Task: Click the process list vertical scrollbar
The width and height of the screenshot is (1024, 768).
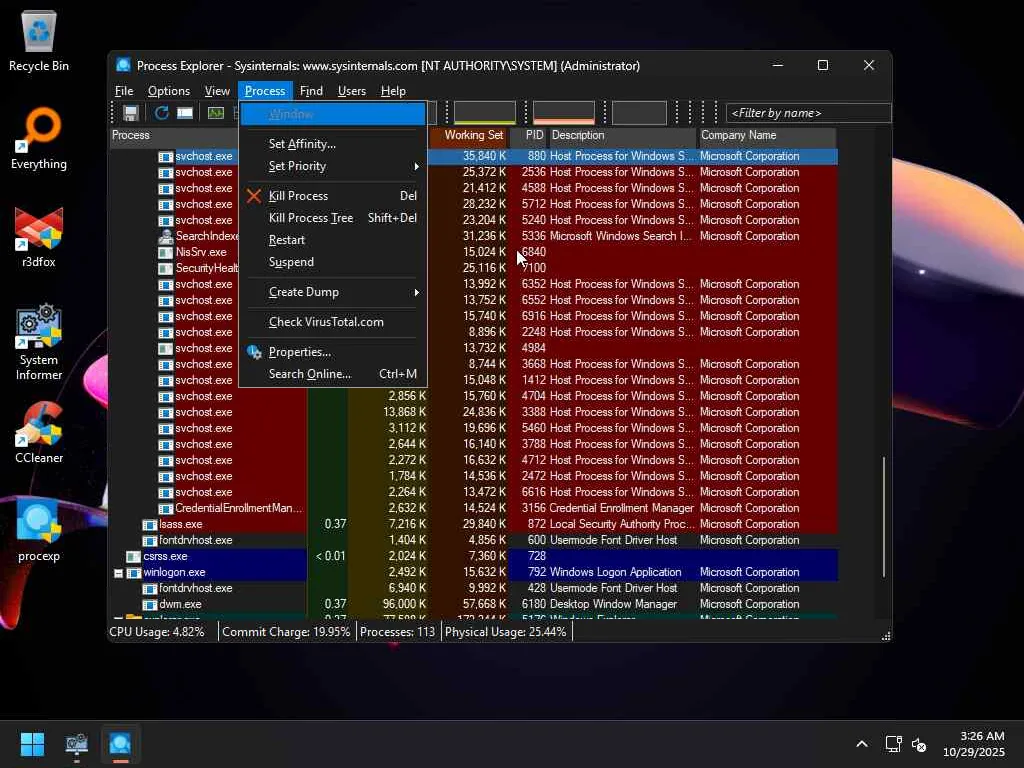Action: pyautogui.click(x=884, y=516)
